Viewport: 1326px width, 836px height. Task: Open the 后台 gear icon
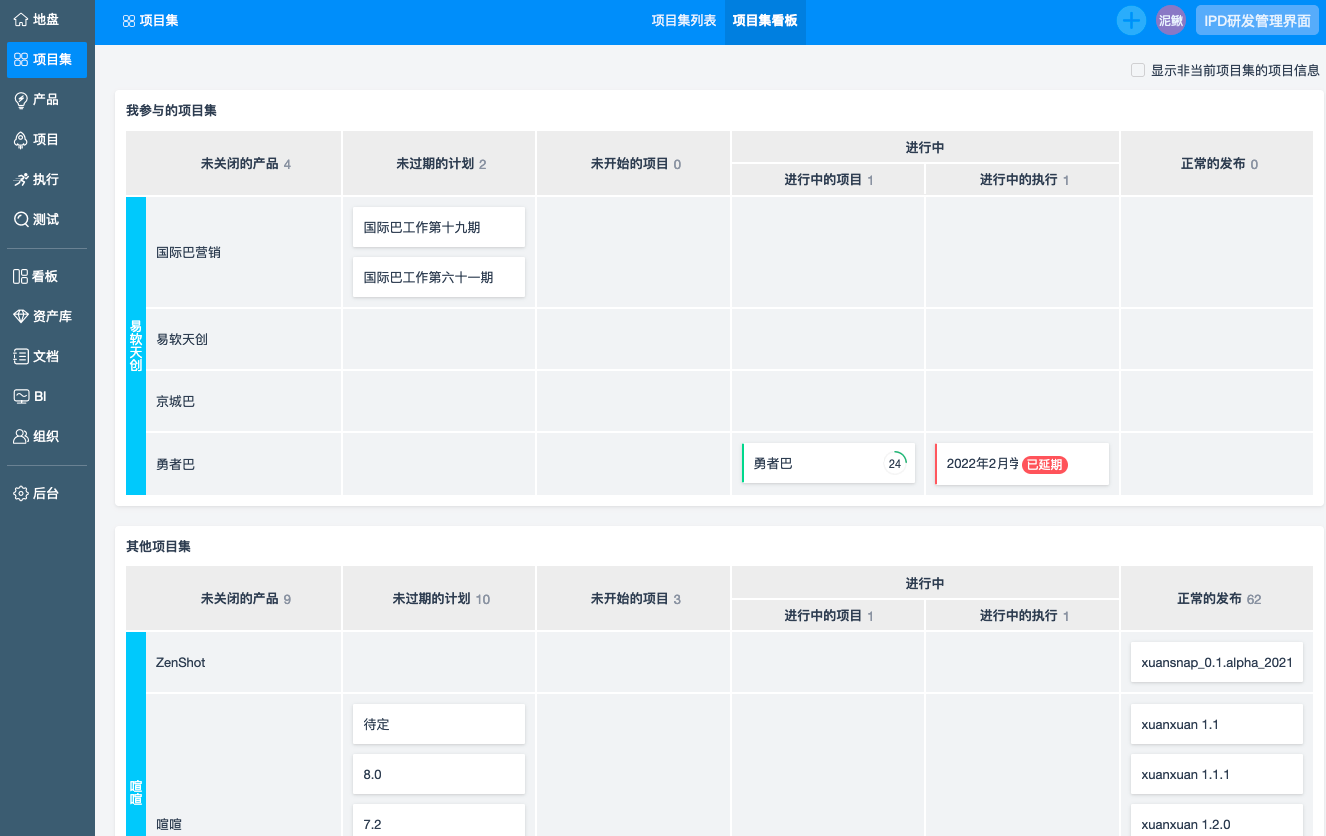click(21, 493)
